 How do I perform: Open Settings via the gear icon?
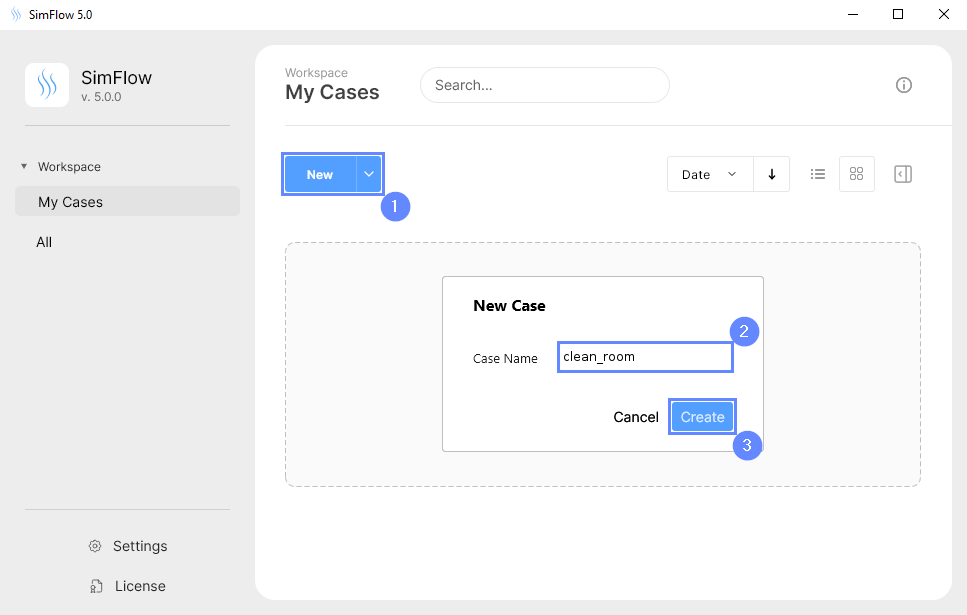coord(95,546)
